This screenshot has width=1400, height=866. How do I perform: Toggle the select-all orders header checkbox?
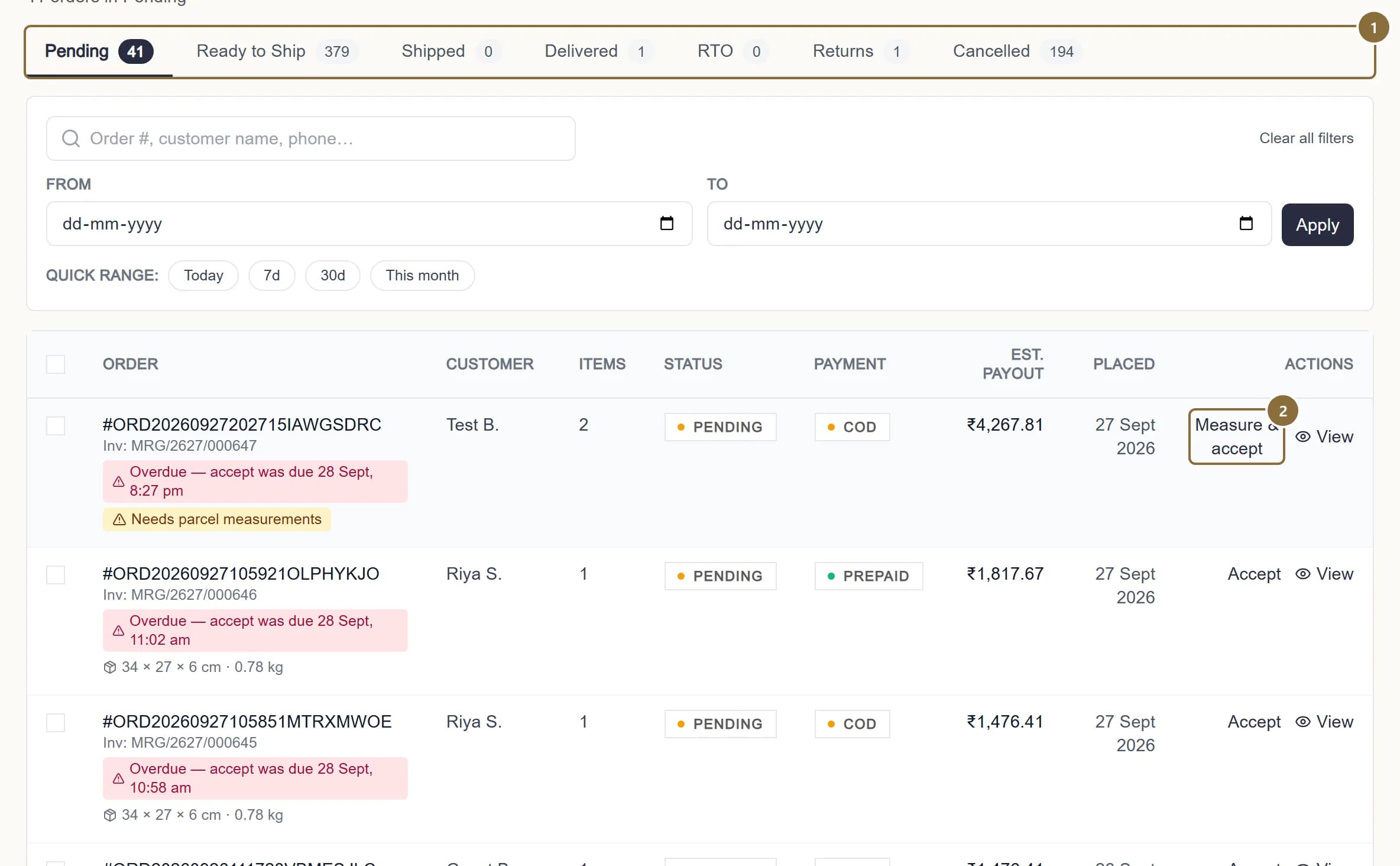[56, 364]
